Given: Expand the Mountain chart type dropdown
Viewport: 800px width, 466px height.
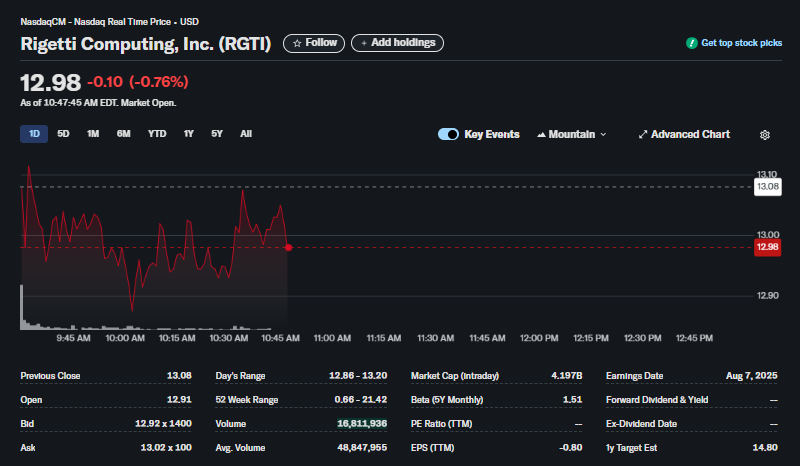Looking at the screenshot, I should [x=571, y=134].
